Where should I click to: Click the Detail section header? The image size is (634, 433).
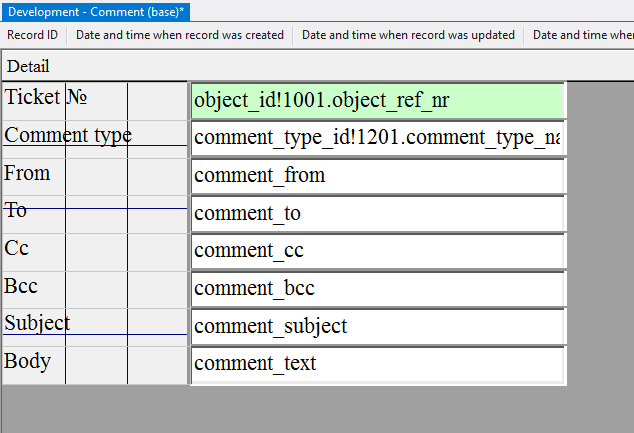[x=28, y=66]
